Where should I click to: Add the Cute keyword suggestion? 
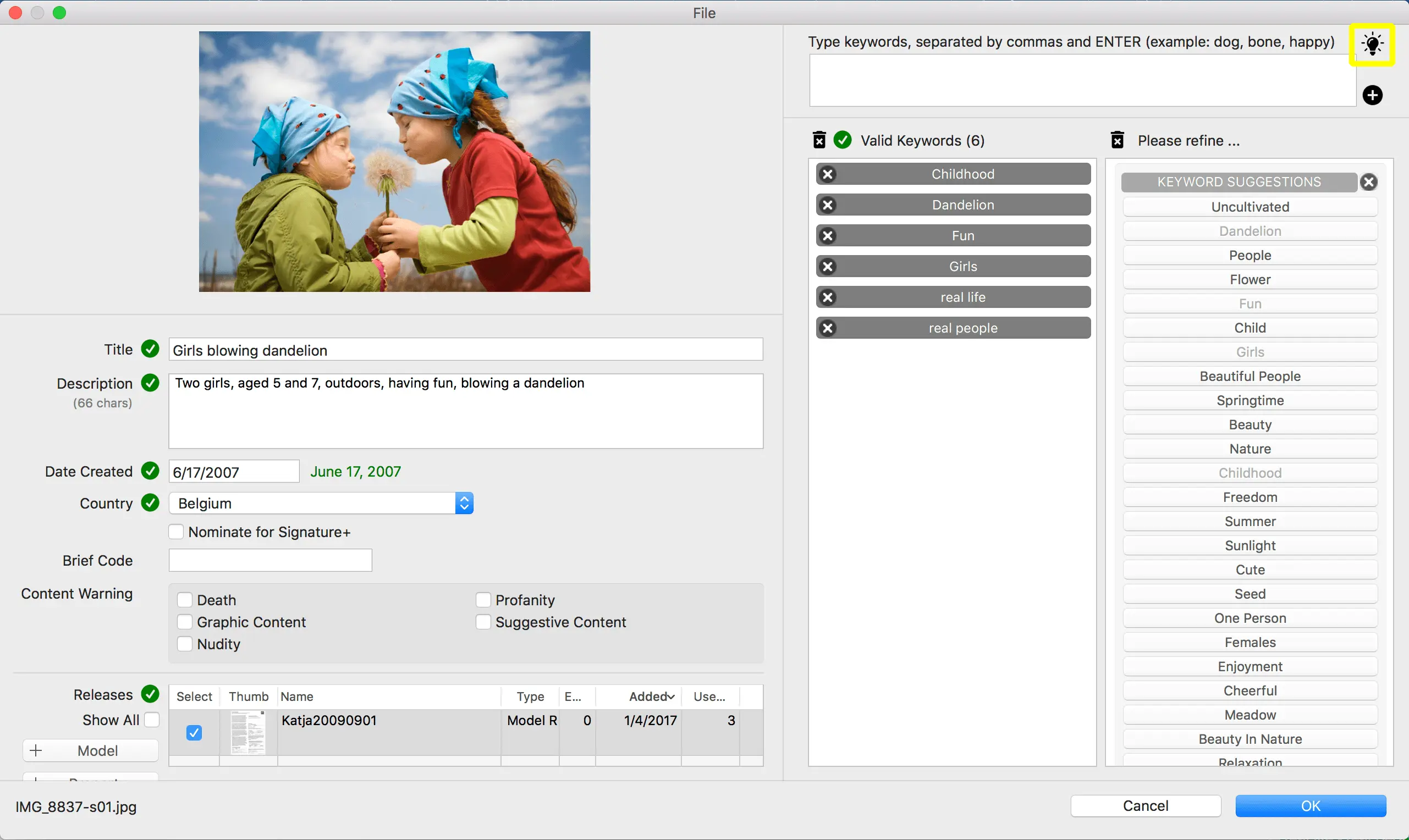pos(1250,570)
